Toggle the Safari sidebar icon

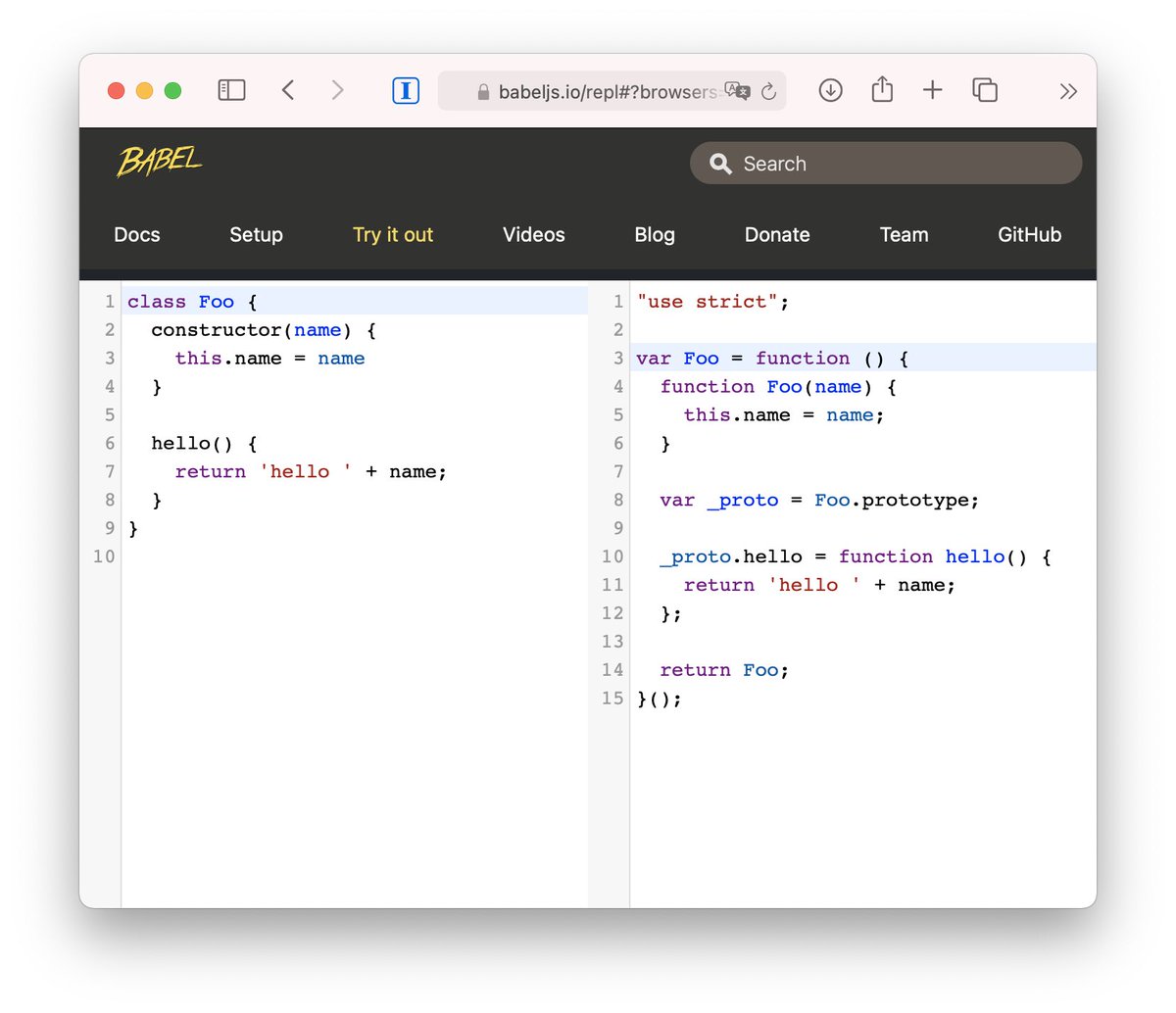point(231,89)
